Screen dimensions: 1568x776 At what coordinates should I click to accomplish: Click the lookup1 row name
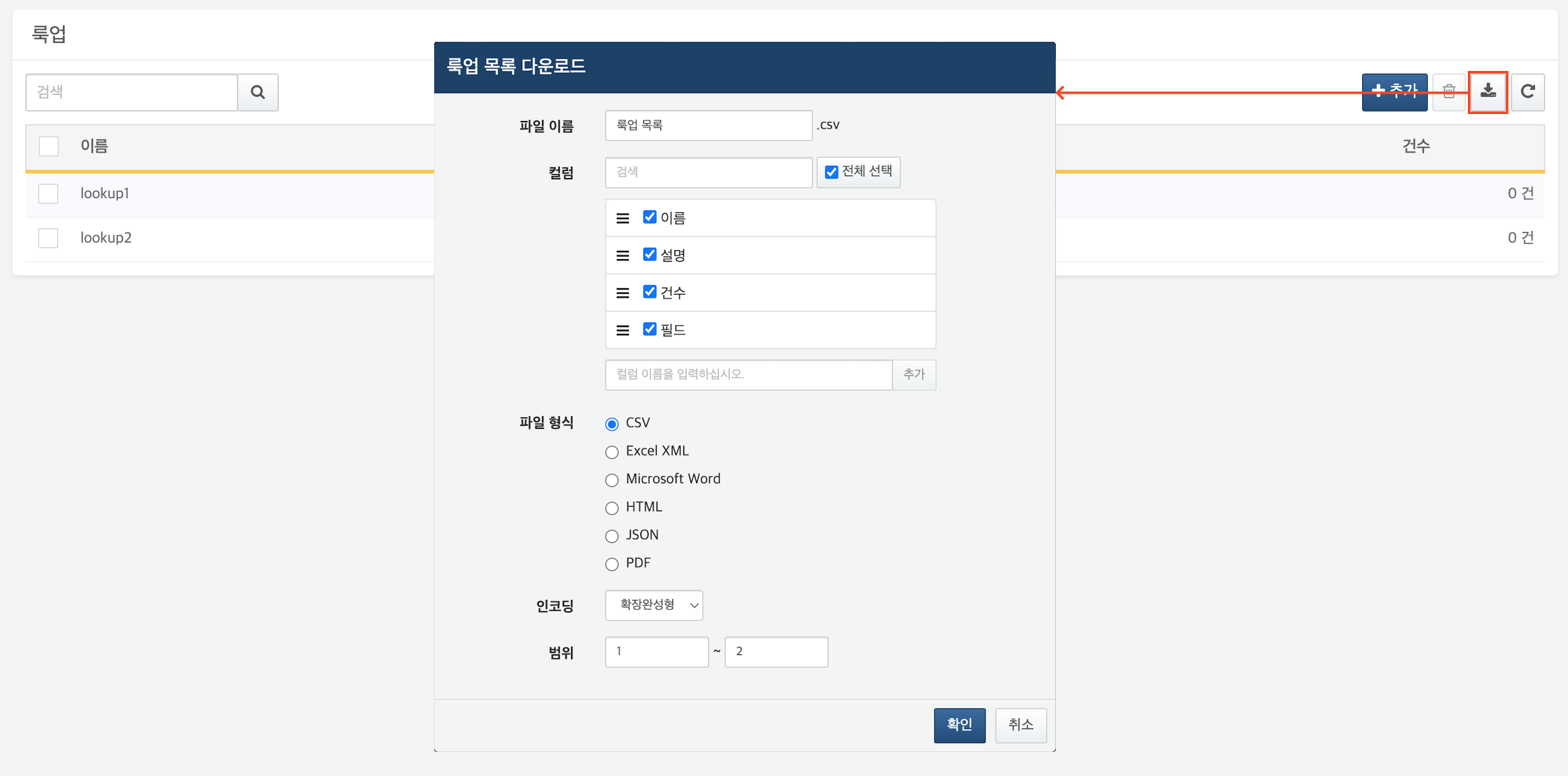click(x=105, y=193)
